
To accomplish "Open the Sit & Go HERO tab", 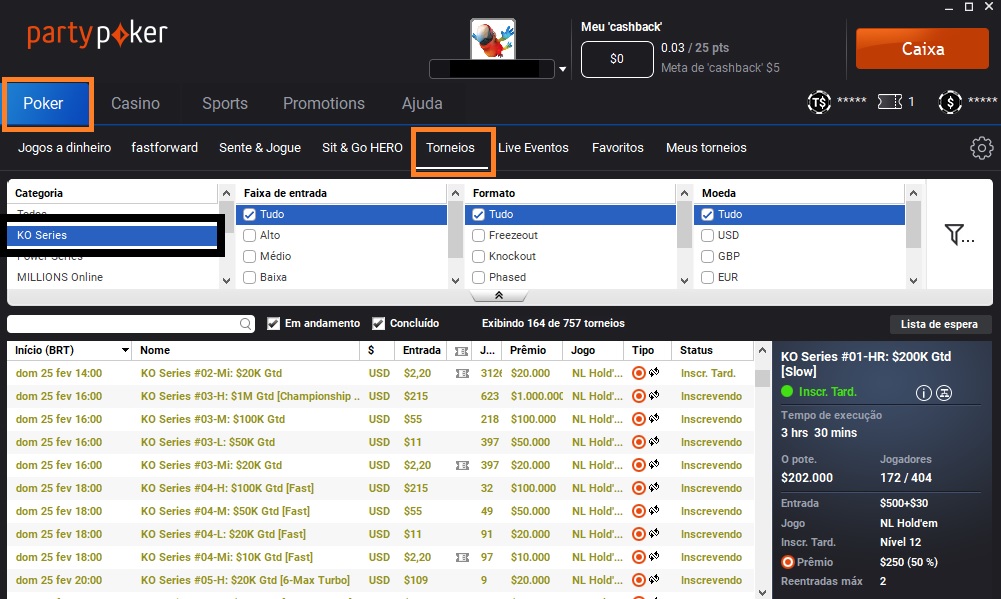I will pyautogui.click(x=362, y=148).
